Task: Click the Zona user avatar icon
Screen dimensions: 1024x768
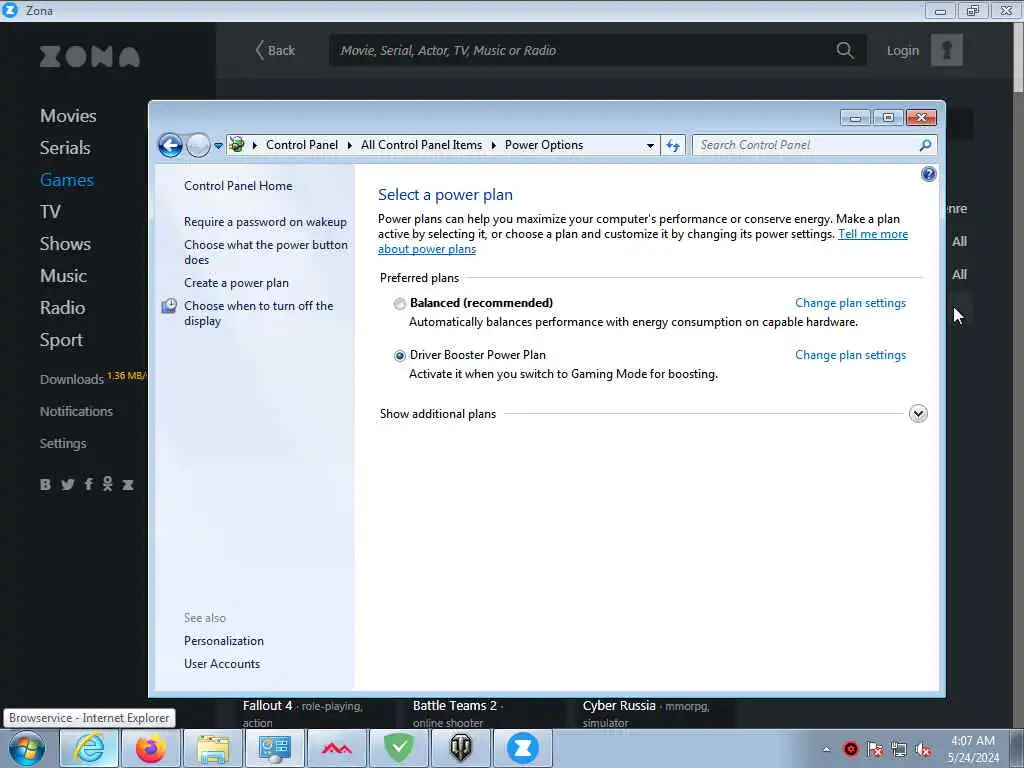Action: click(946, 50)
